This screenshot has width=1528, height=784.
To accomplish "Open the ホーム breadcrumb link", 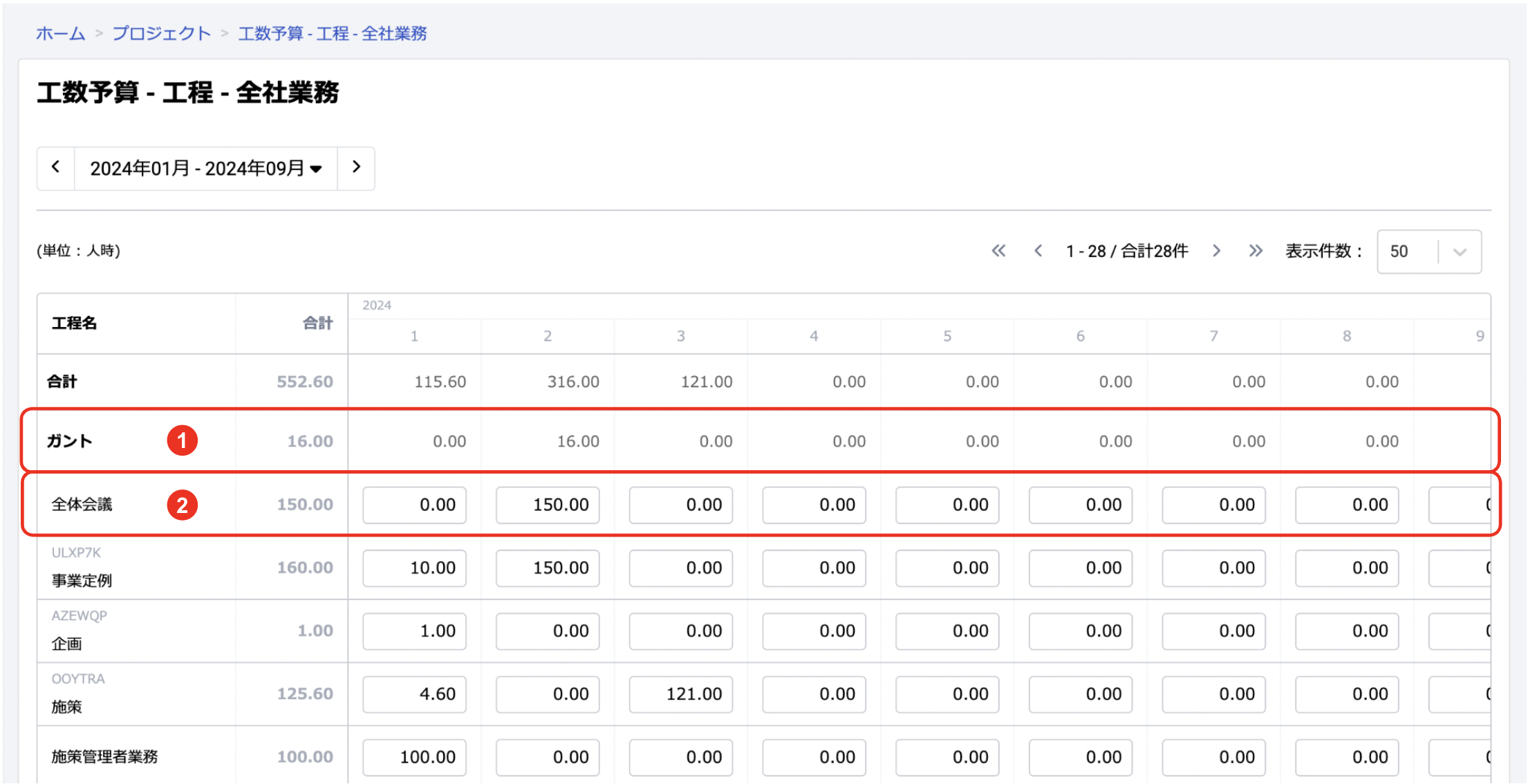I will point(61,33).
